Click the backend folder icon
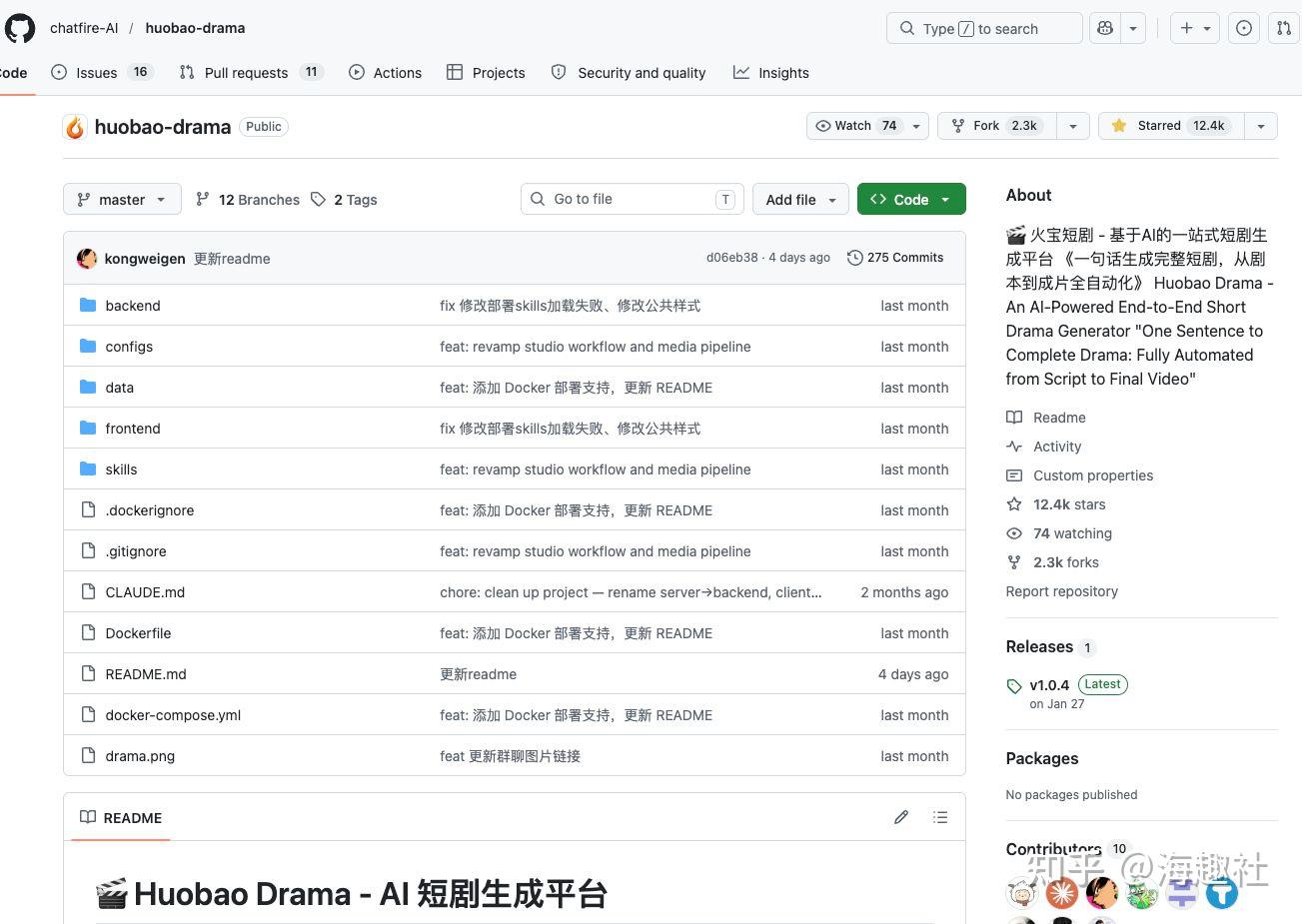1302x924 pixels. [x=88, y=306]
